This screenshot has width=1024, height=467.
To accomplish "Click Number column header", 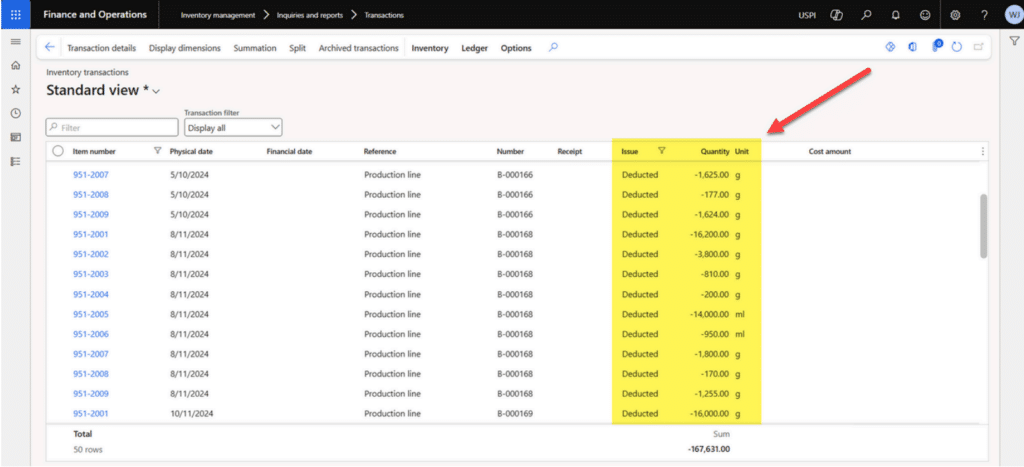I will point(510,151).
